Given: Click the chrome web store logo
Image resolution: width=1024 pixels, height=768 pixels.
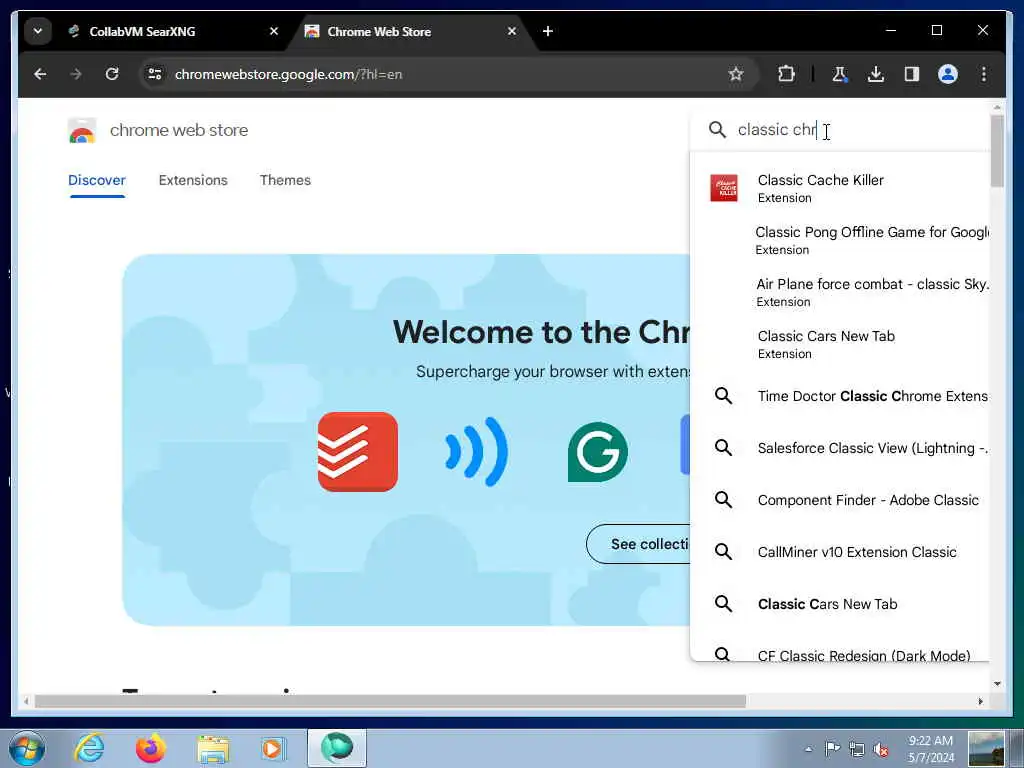Looking at the screenshot, I should click(158, 131).
